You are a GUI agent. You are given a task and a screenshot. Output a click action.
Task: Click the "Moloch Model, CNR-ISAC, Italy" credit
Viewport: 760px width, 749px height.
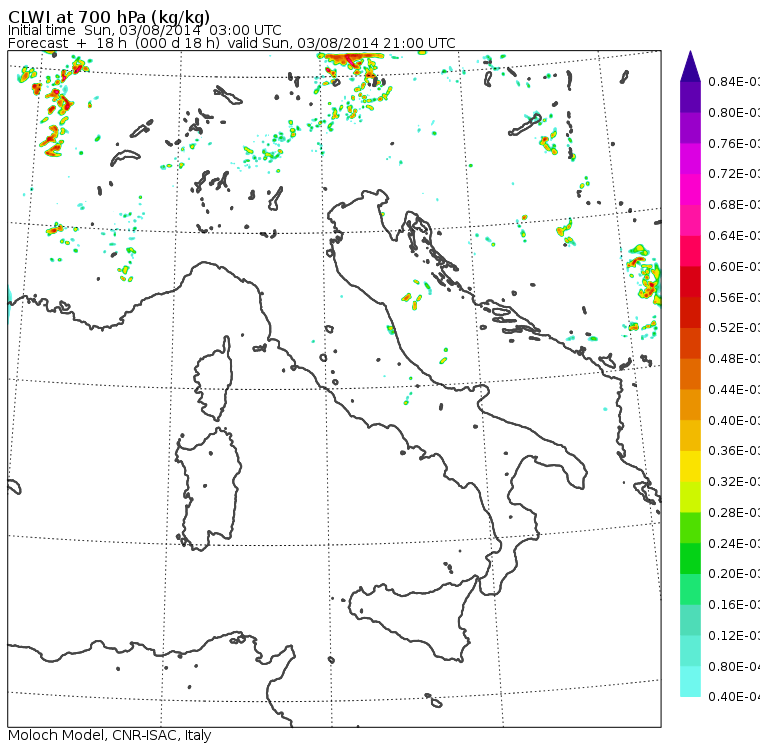tap(110, 735)
